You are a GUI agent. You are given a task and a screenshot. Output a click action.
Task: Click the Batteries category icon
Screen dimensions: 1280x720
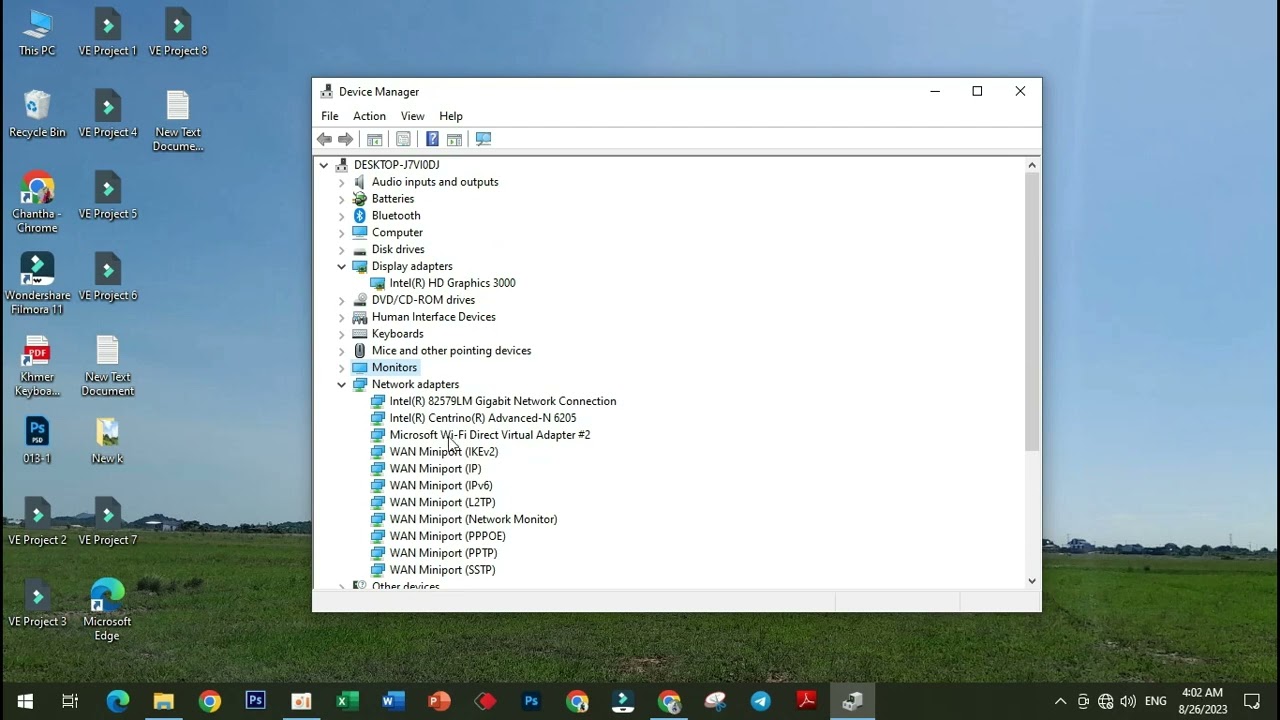(360, 199)
